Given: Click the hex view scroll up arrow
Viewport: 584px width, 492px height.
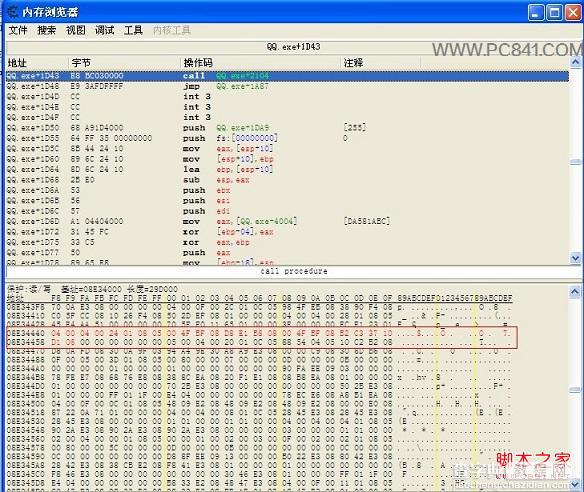Looking at the screenshot, I should [x=575, y=292].
